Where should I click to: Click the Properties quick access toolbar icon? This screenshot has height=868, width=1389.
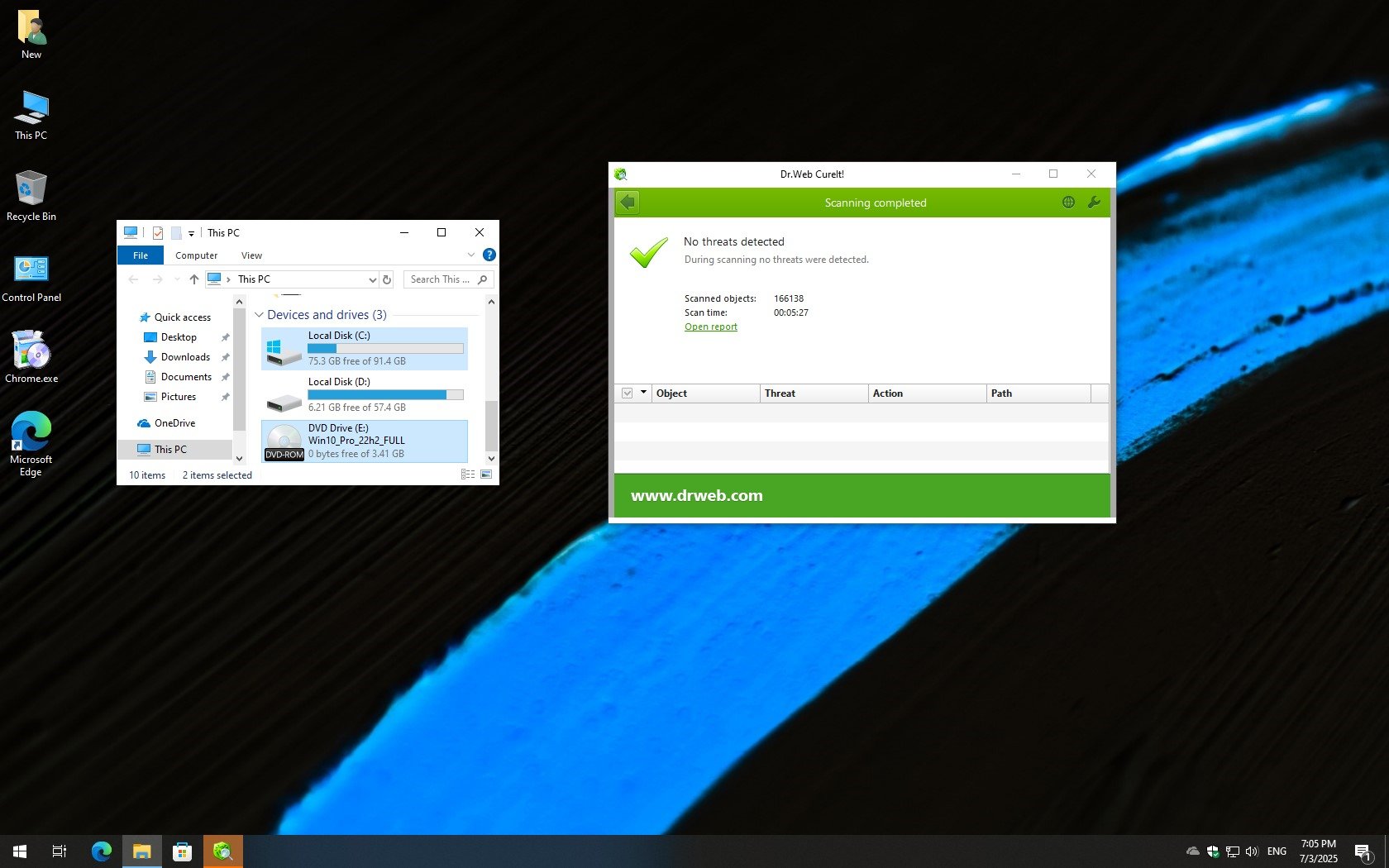(x=158, y=233)
